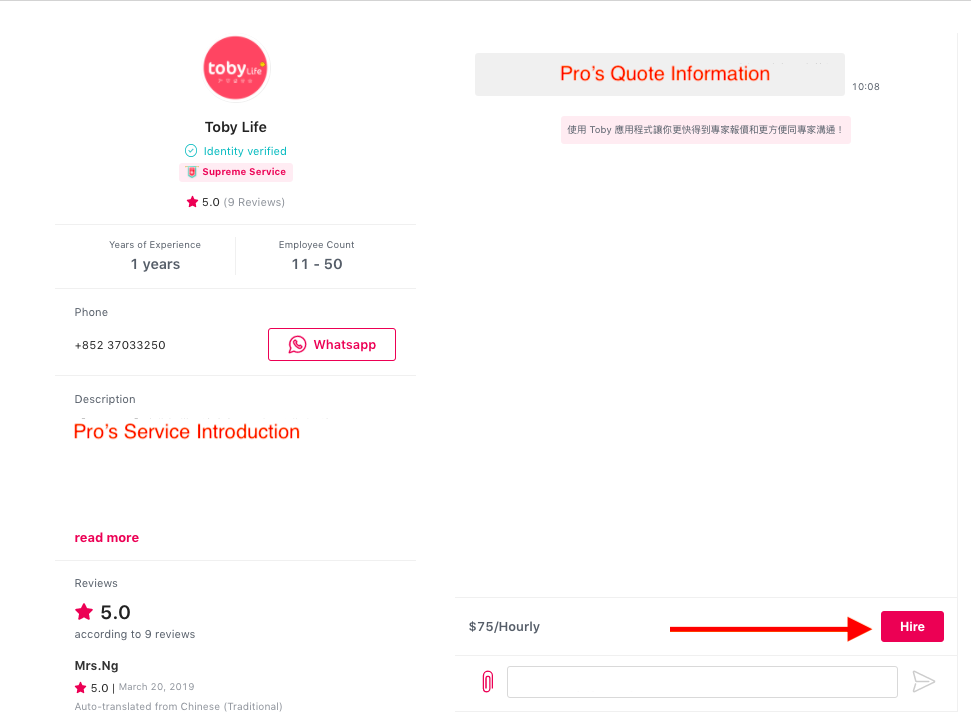Viewport: 971px width, 712px height.
Task: Click the large star in Reviews section
Action: pos(84,612)
